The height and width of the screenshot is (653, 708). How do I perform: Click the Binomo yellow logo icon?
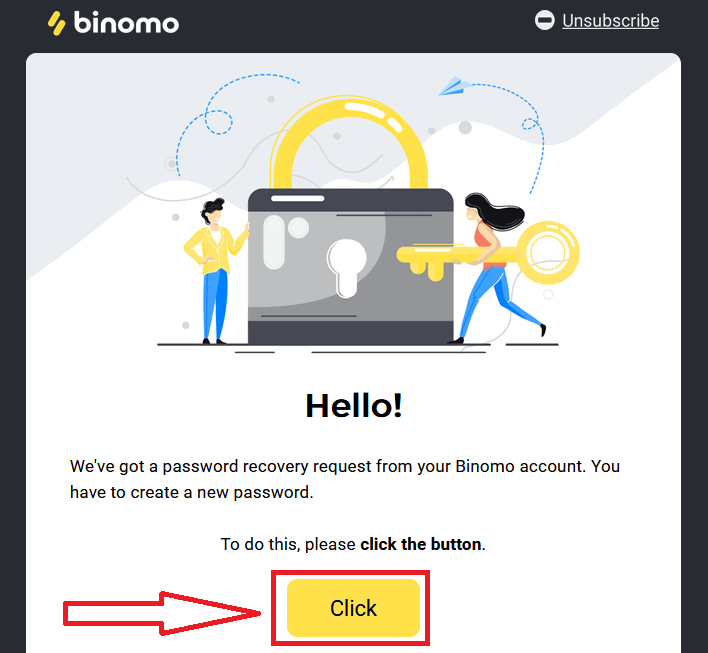(x=57, y=22)
